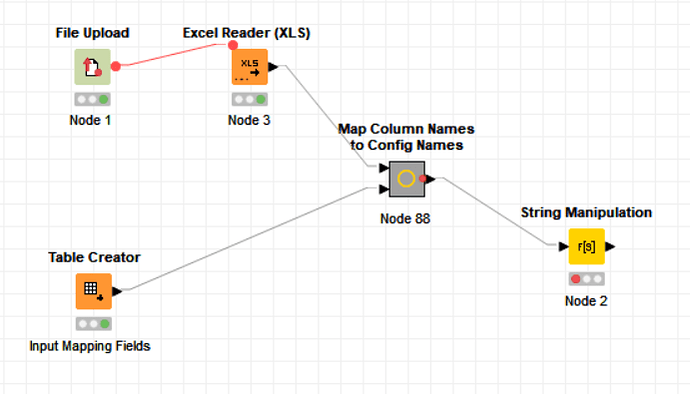Click Excel Reader red flow variable input port
Image resolution: width=690 pixels, height=394 pixels.
tap(233, 45)
